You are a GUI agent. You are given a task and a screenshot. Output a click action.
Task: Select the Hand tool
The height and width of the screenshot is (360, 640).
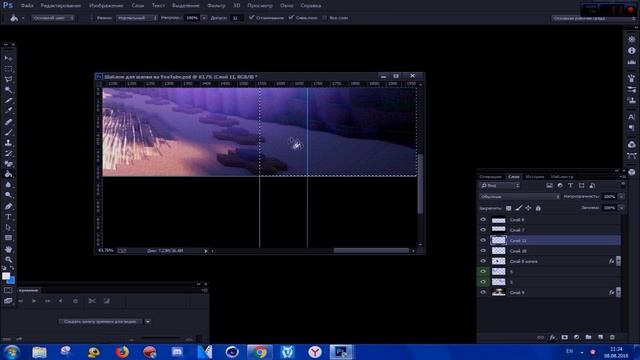pyautogui.click(x=8, y=249)
